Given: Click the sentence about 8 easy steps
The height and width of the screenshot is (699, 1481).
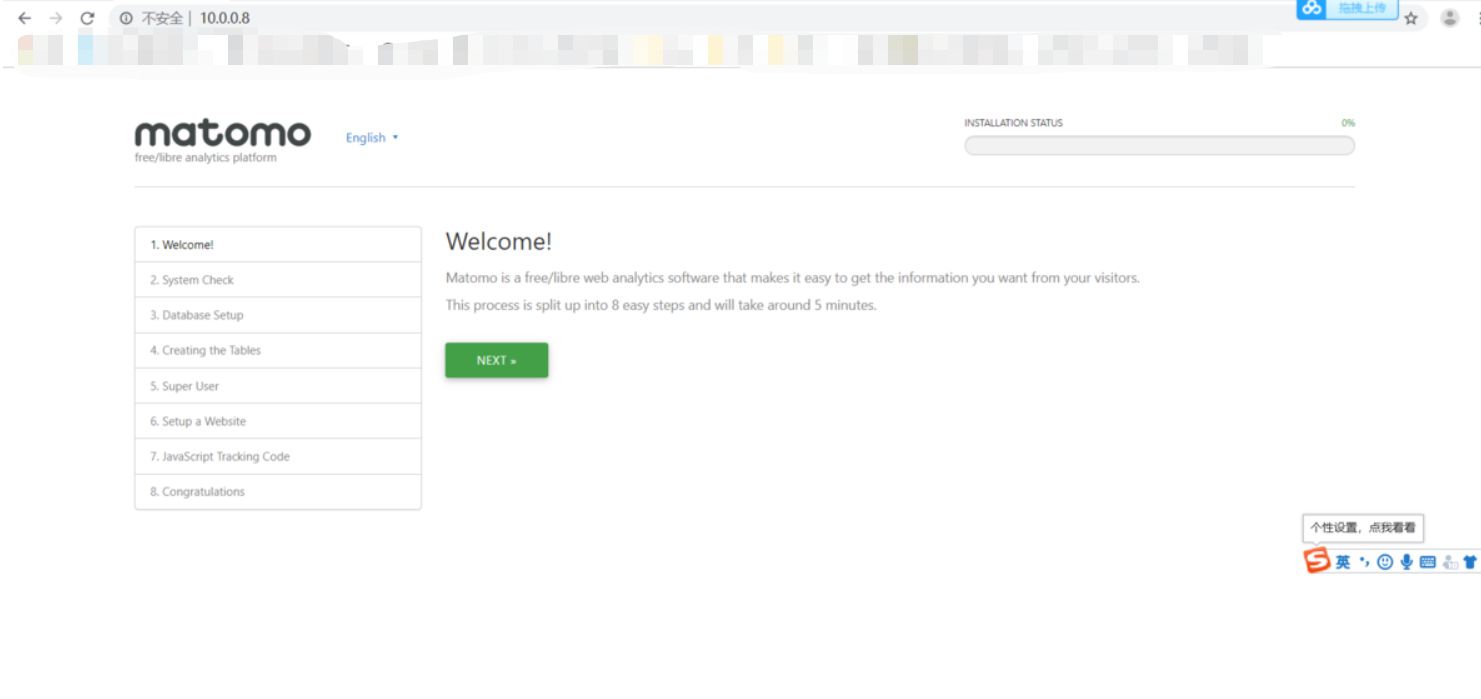Looking at the screenshot, I should (661, 305).
